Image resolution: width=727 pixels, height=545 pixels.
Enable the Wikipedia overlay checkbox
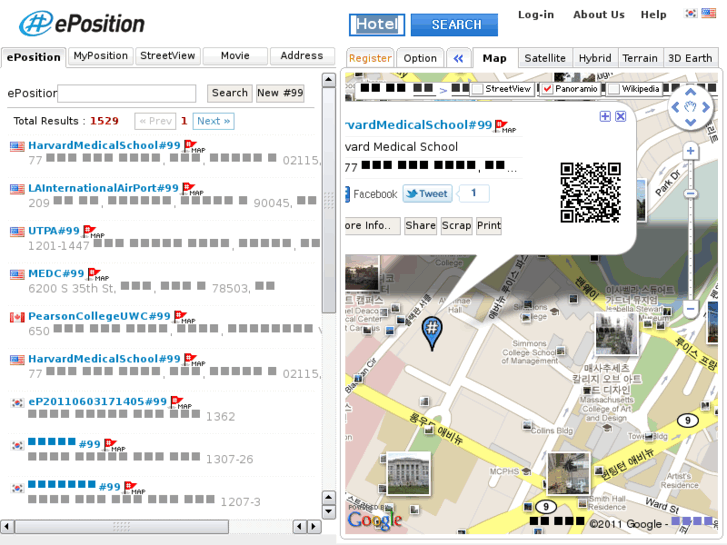(613, 89)
